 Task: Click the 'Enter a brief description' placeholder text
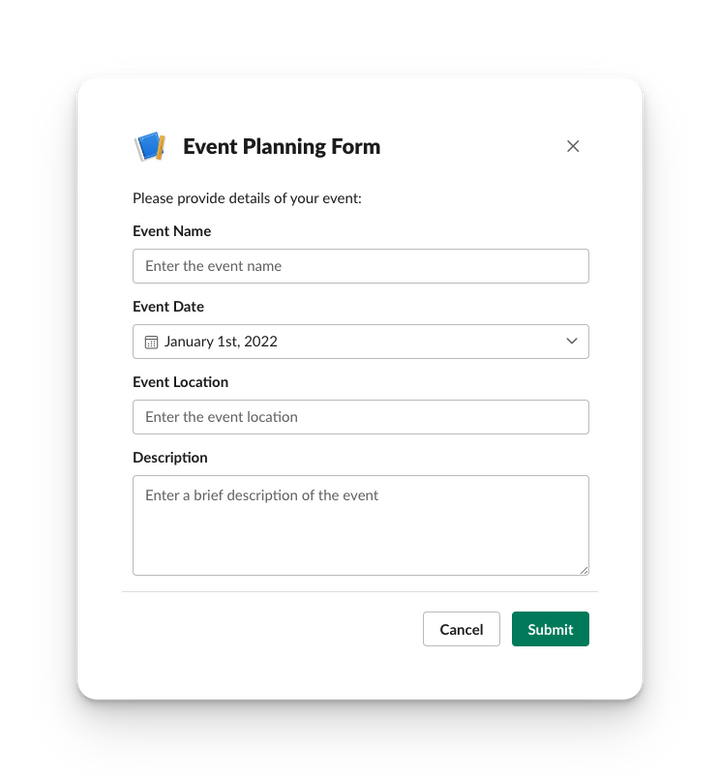click(x=261, y=495)
